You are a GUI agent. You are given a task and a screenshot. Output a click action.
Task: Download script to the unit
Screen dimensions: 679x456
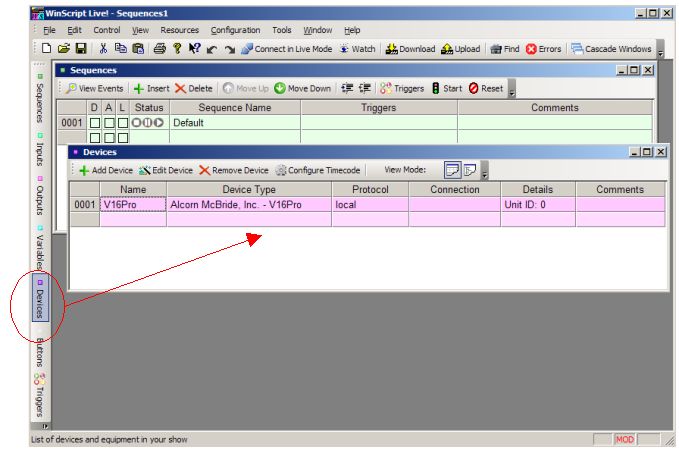pos(411,49)
